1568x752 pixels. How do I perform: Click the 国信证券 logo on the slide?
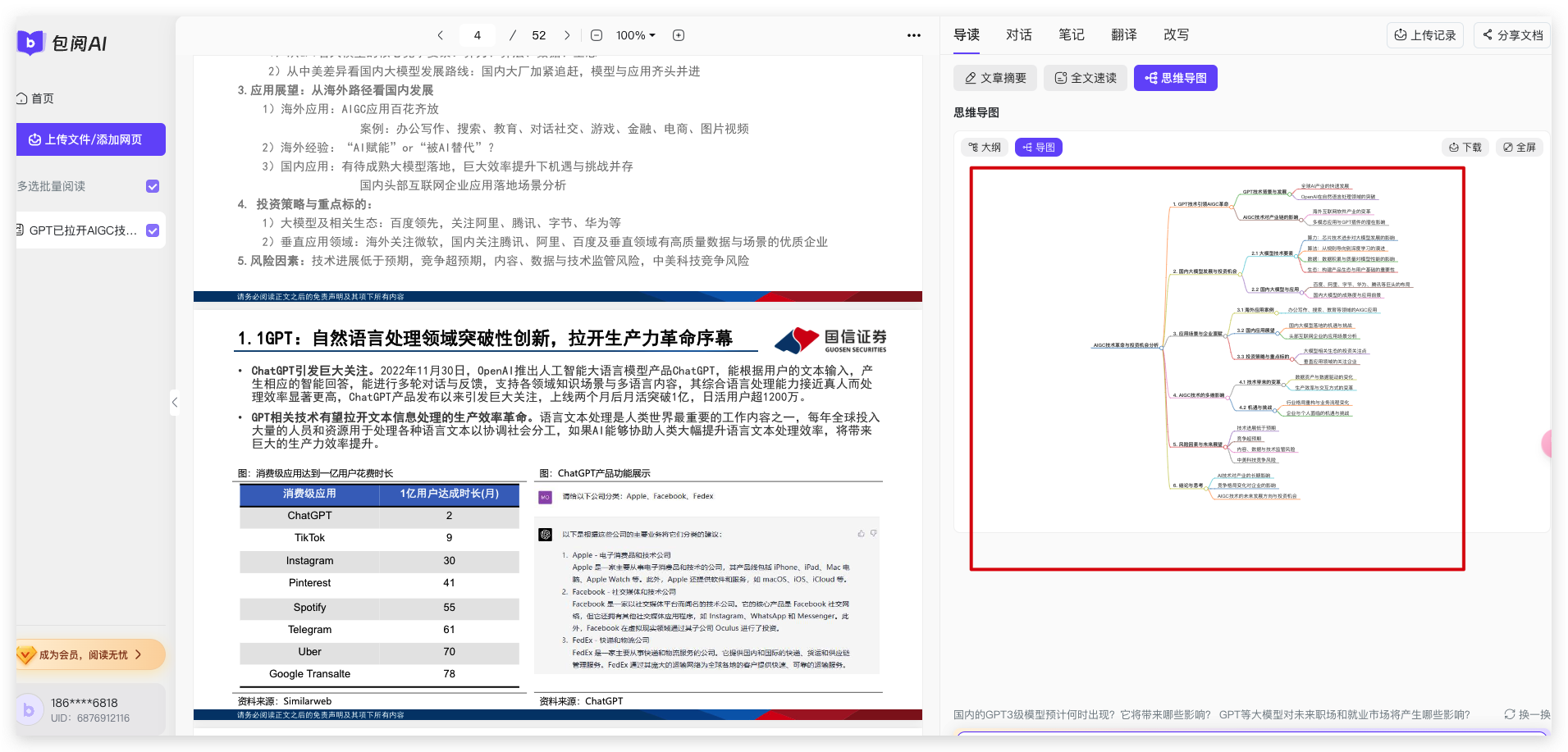830,340
